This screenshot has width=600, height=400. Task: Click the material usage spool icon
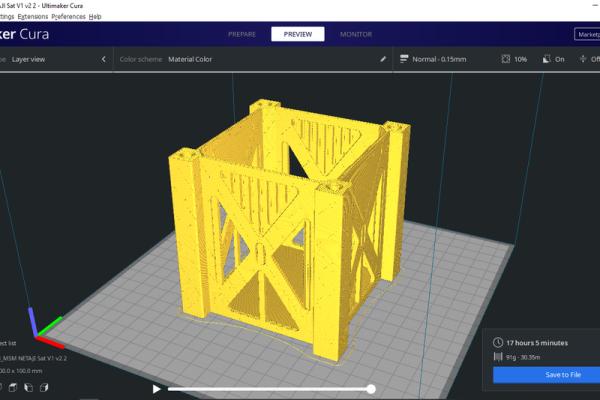coord(498,357)
